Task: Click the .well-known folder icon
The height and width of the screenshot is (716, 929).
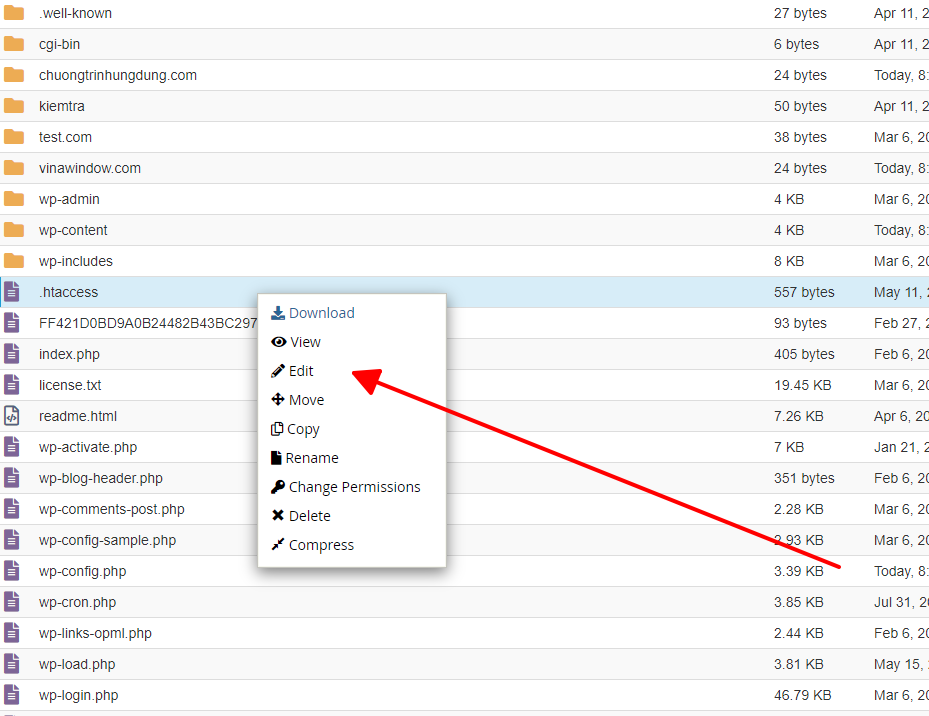Action: (14, 13)
